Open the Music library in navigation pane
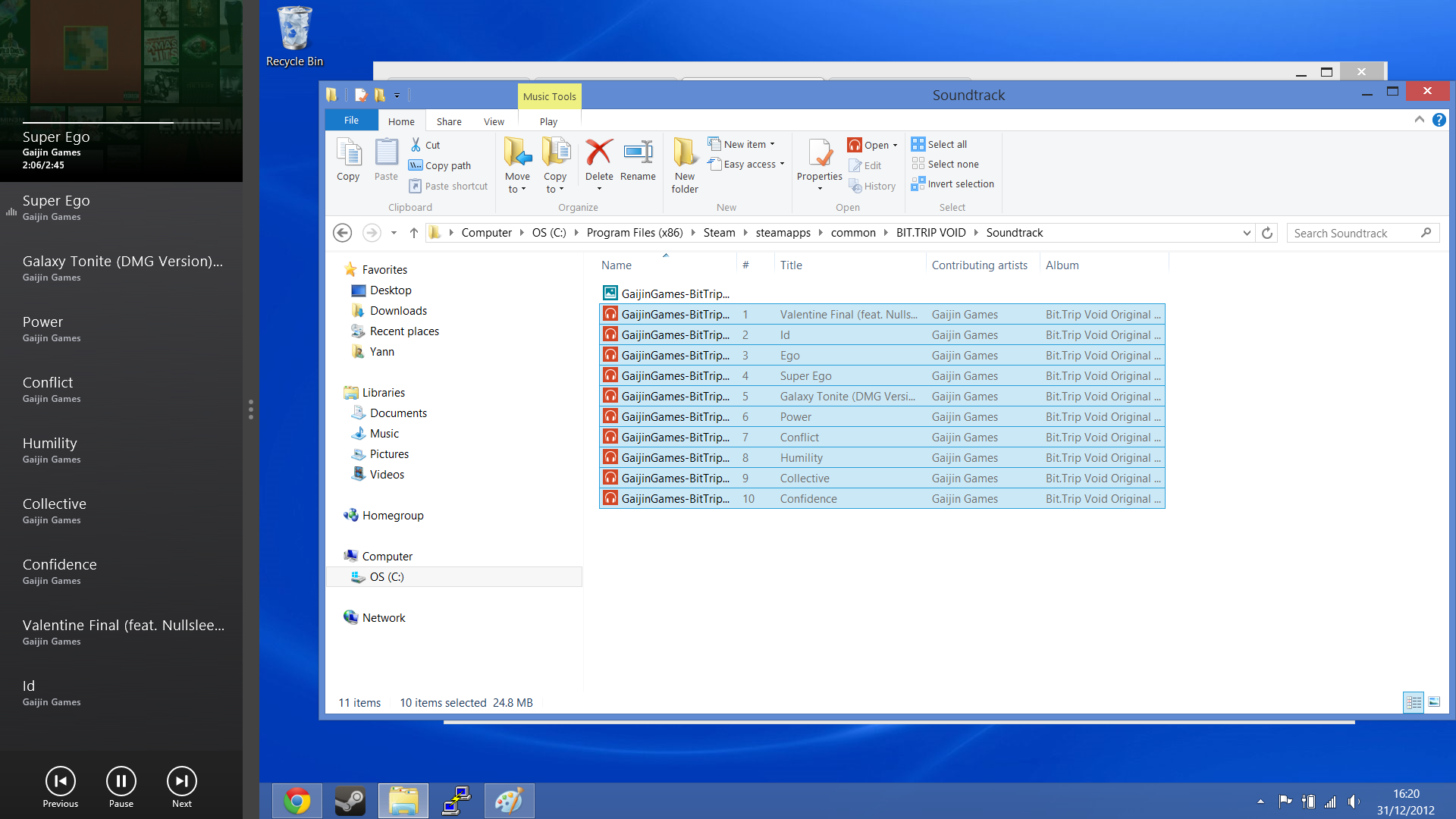This screenshot has width=1456, height=819. click(x=384, y=434)
